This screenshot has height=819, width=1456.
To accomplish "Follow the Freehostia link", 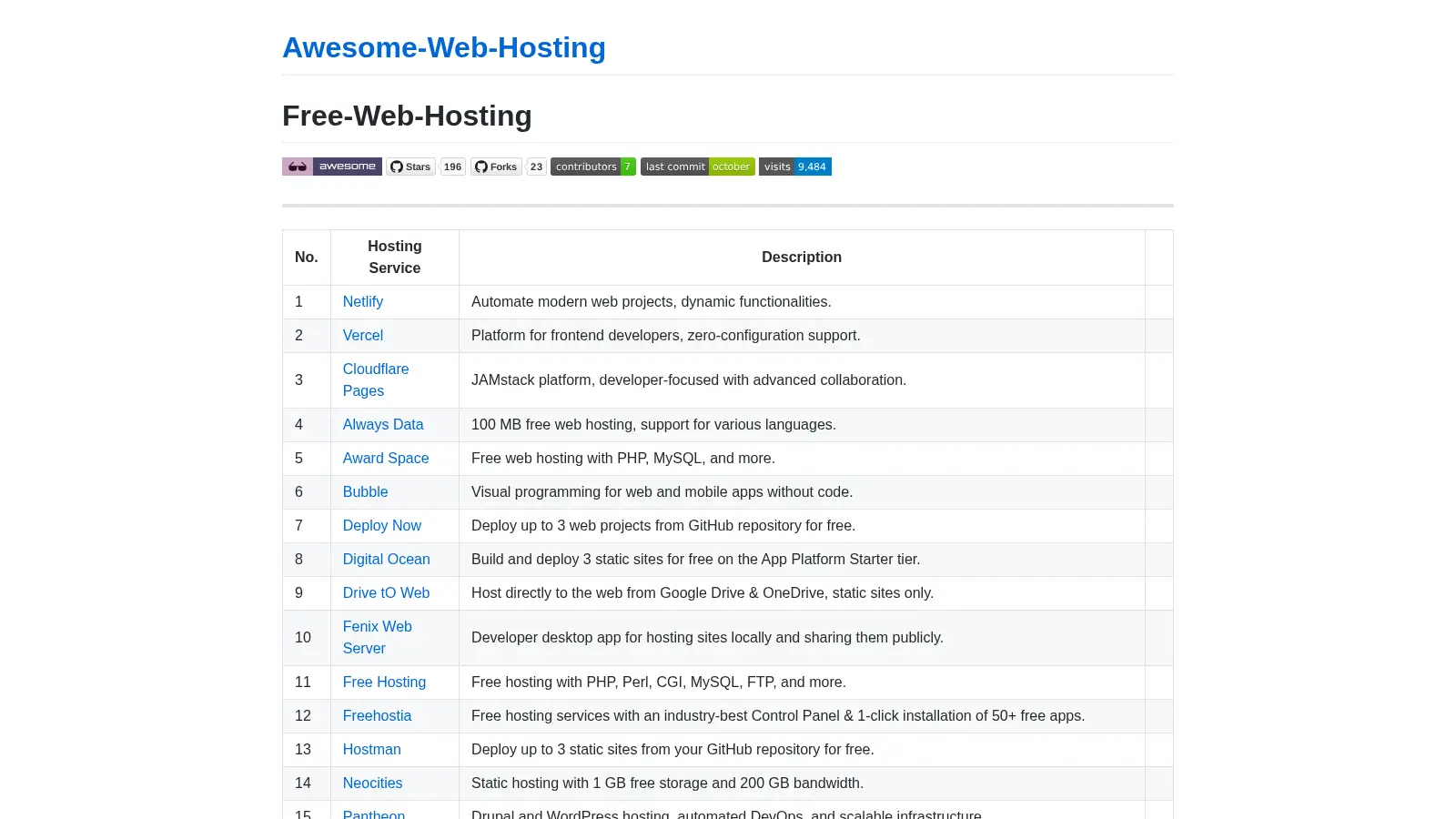I will point(377,715).
